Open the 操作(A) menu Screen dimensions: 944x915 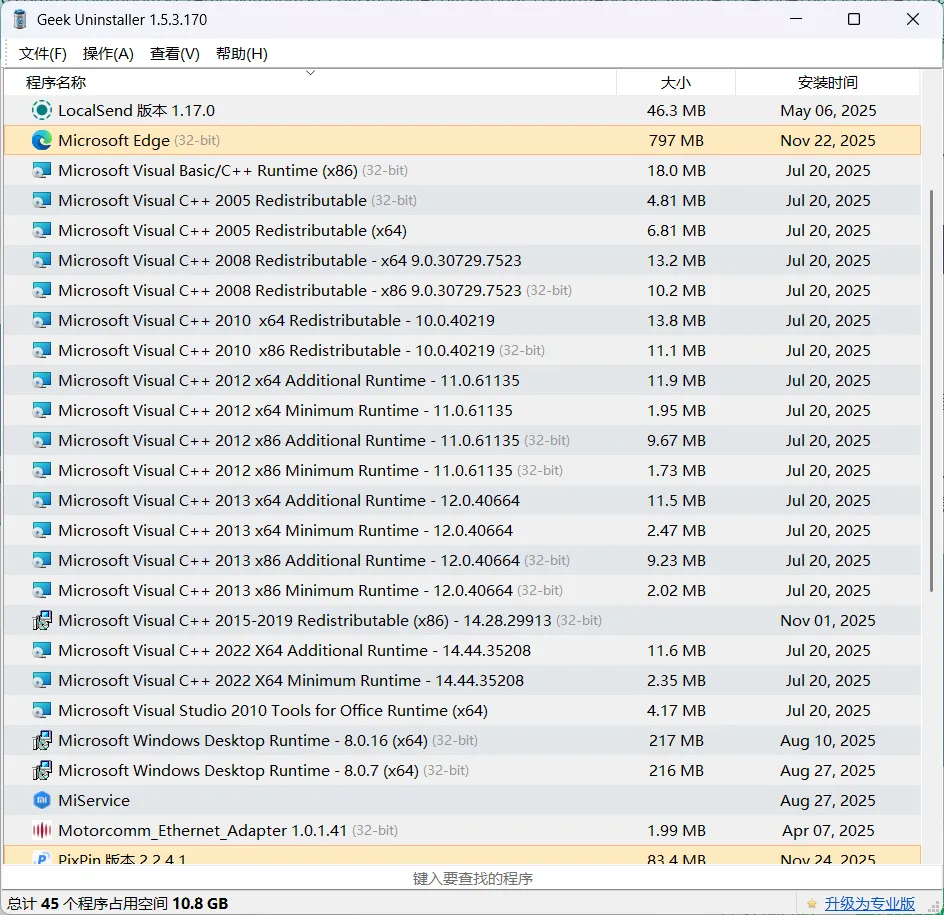[x=108, y=54]
